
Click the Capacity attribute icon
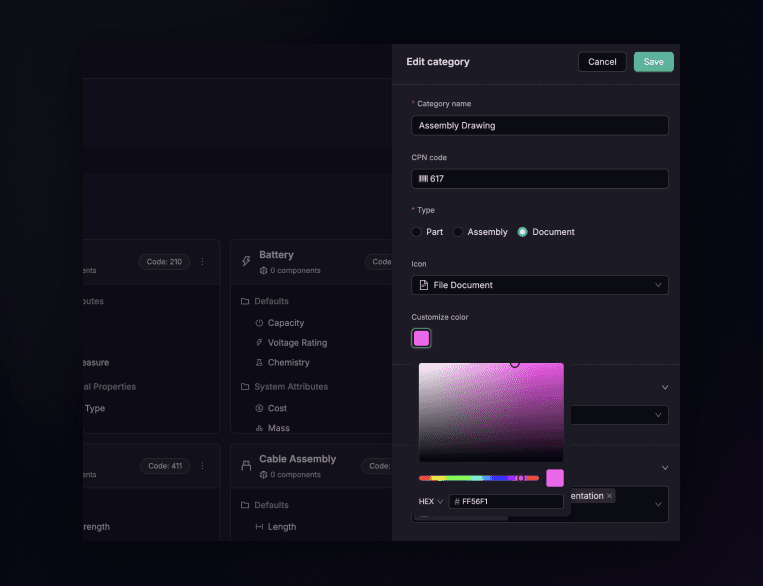[259, 323]
